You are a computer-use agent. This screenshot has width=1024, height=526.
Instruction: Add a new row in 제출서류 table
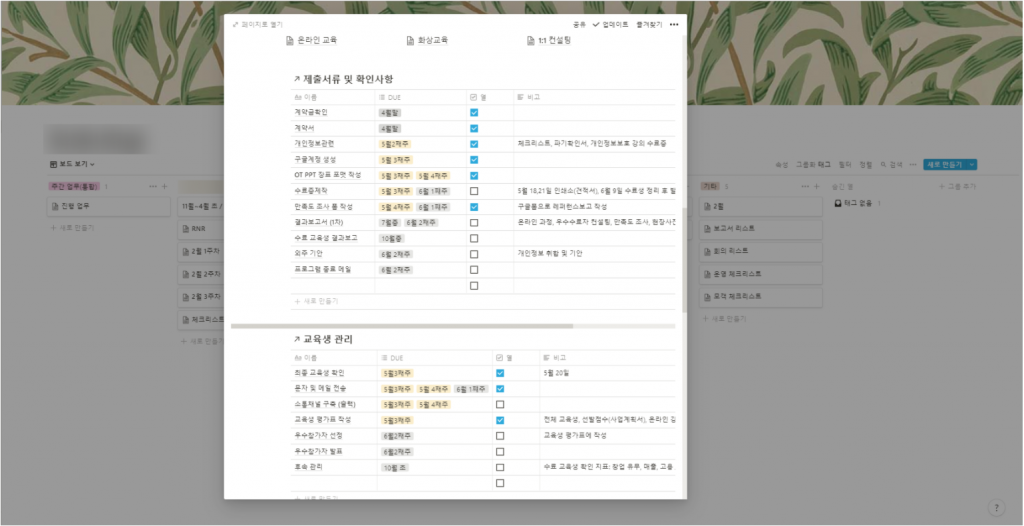pyautogui.click(x=317, y=301)
